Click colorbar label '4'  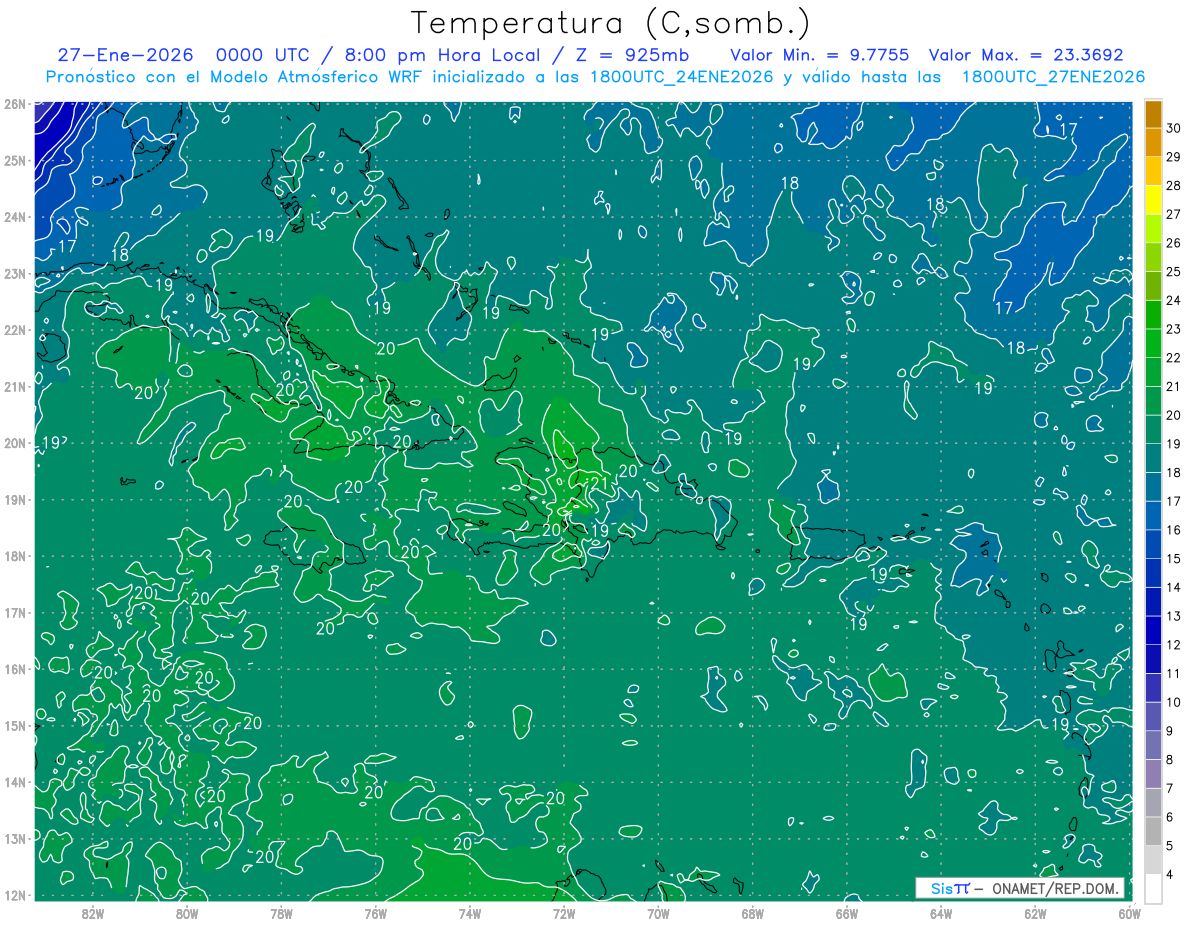pos(1170,875)
